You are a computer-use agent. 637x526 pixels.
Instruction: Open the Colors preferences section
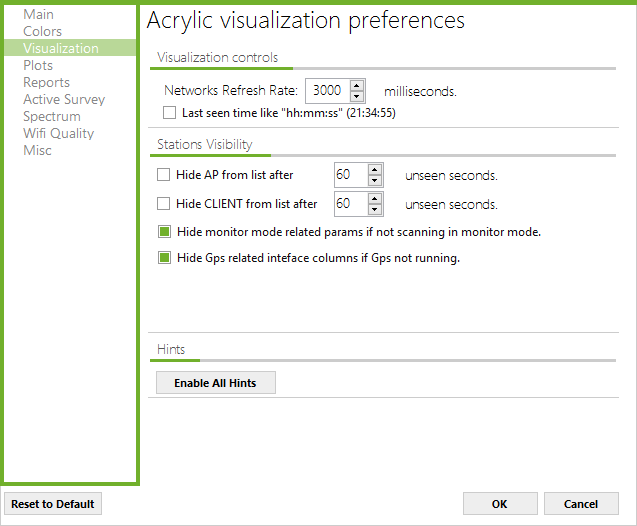pyautogui.click(x=43, y=31)
